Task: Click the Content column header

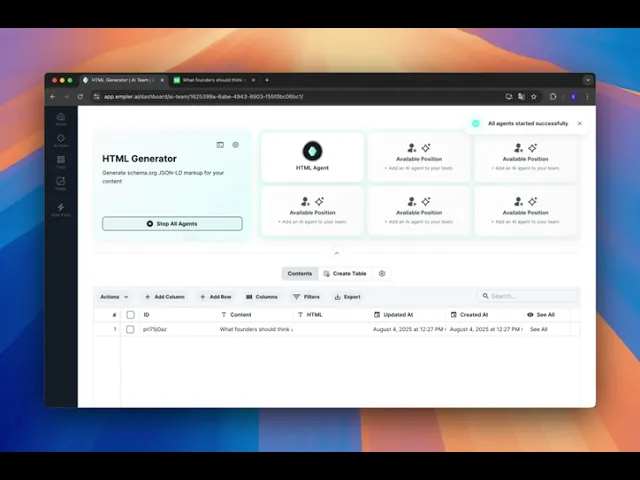Action: [x=236, y=315]
